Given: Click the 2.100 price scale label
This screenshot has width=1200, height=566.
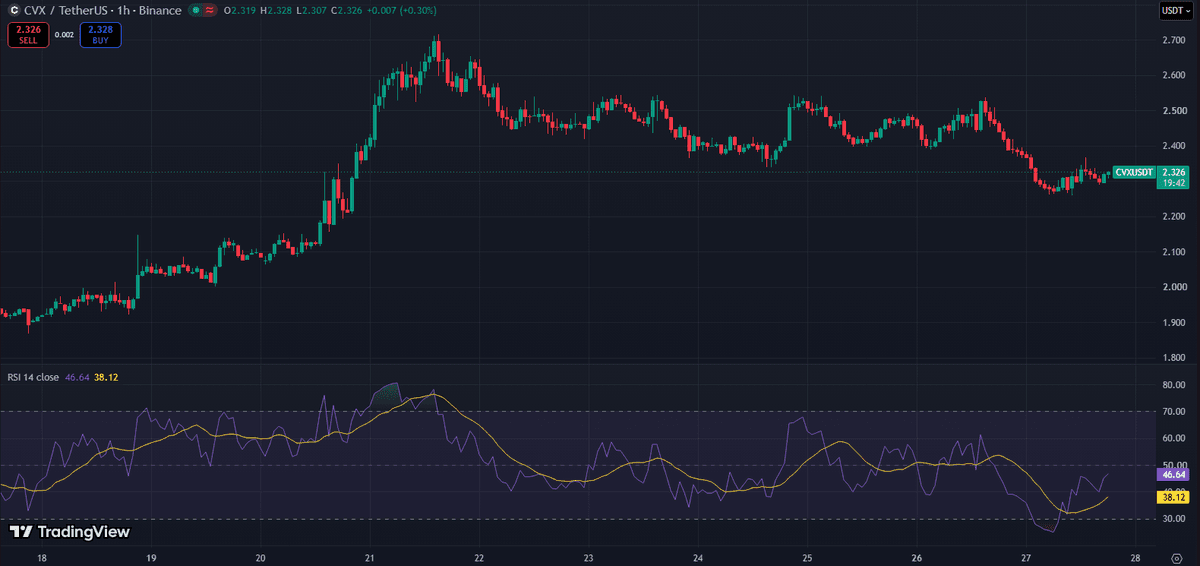Looking at the screenshot, I should [x=1174, y=252].
